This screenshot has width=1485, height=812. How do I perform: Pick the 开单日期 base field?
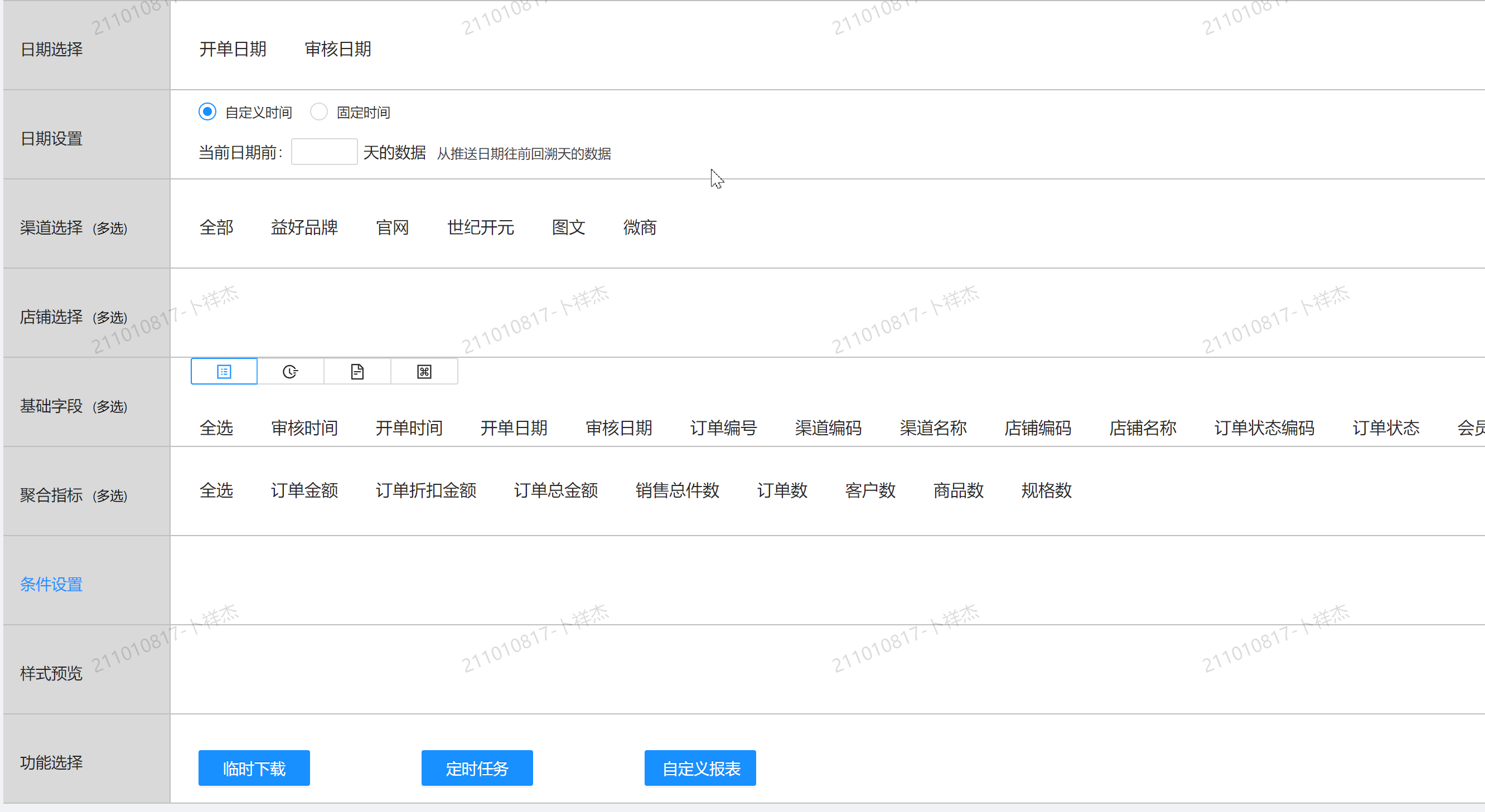tap(514, 428)
